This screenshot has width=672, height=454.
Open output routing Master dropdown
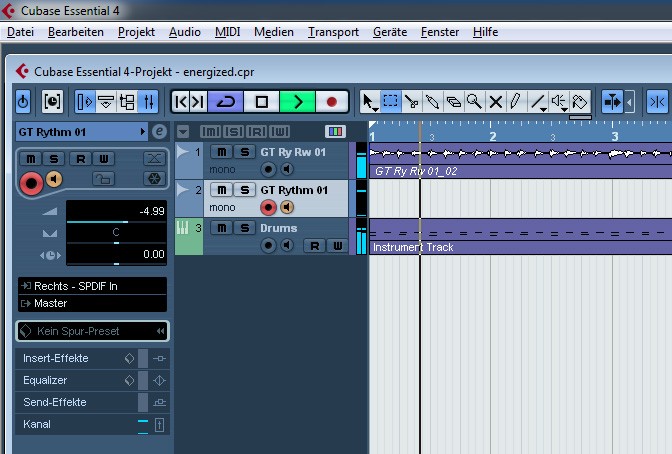point(93,304)
